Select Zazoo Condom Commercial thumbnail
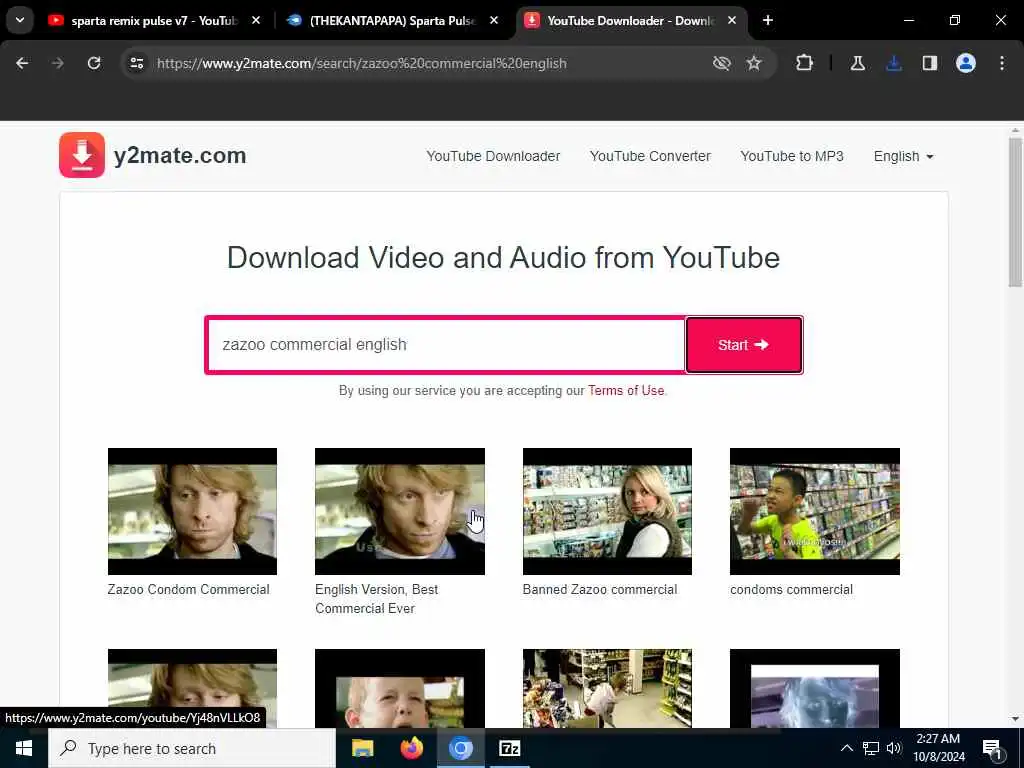 point(192,511)
